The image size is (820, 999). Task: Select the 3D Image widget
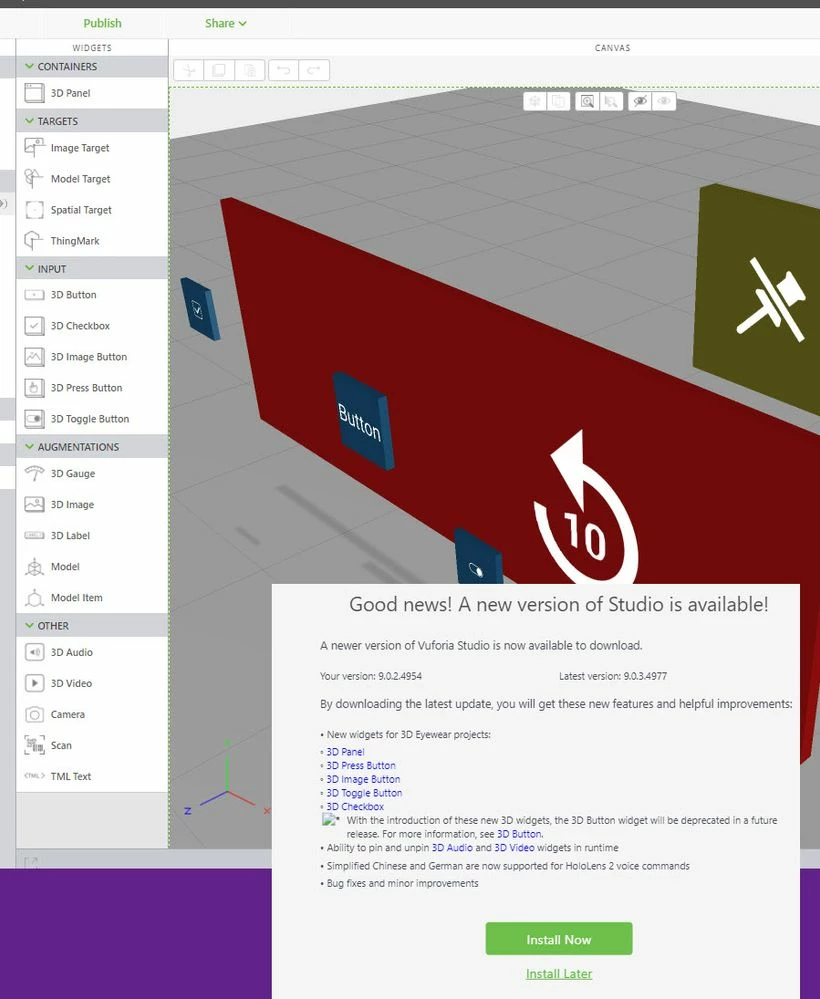click(92, 505)
